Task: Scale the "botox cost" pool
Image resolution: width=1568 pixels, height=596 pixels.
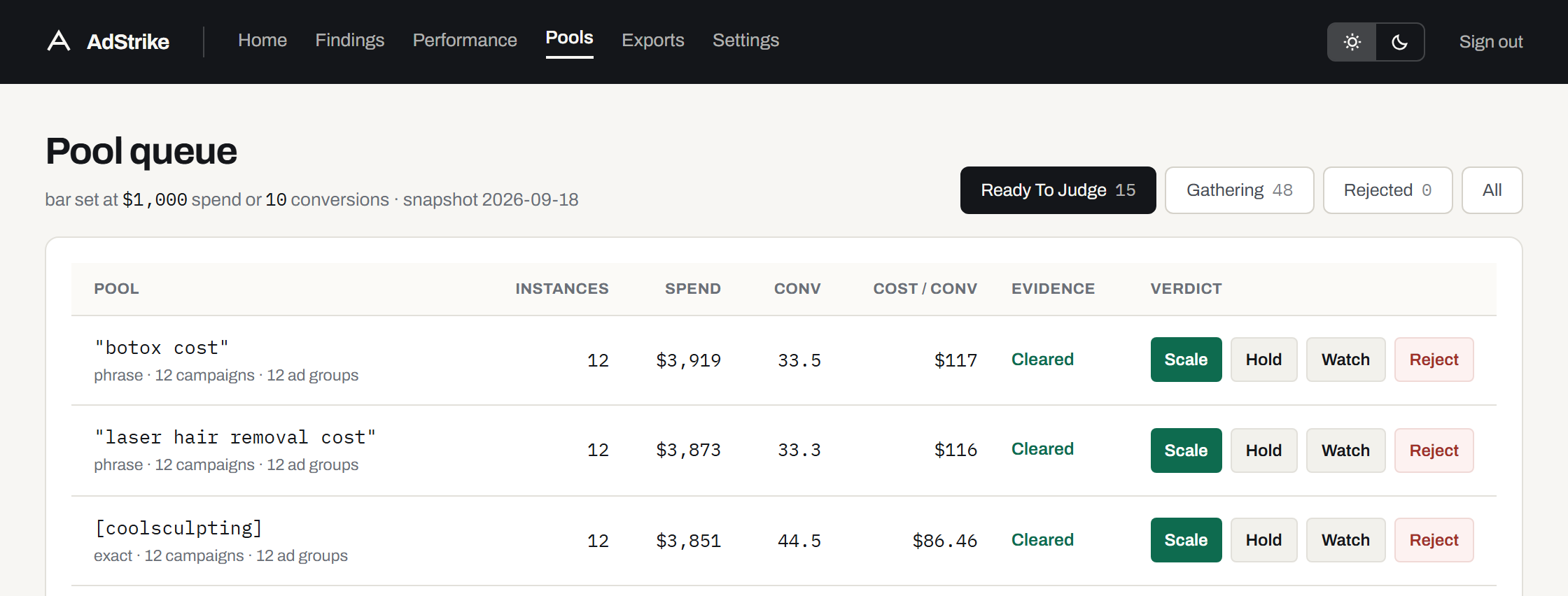Action: (1186, 360)
